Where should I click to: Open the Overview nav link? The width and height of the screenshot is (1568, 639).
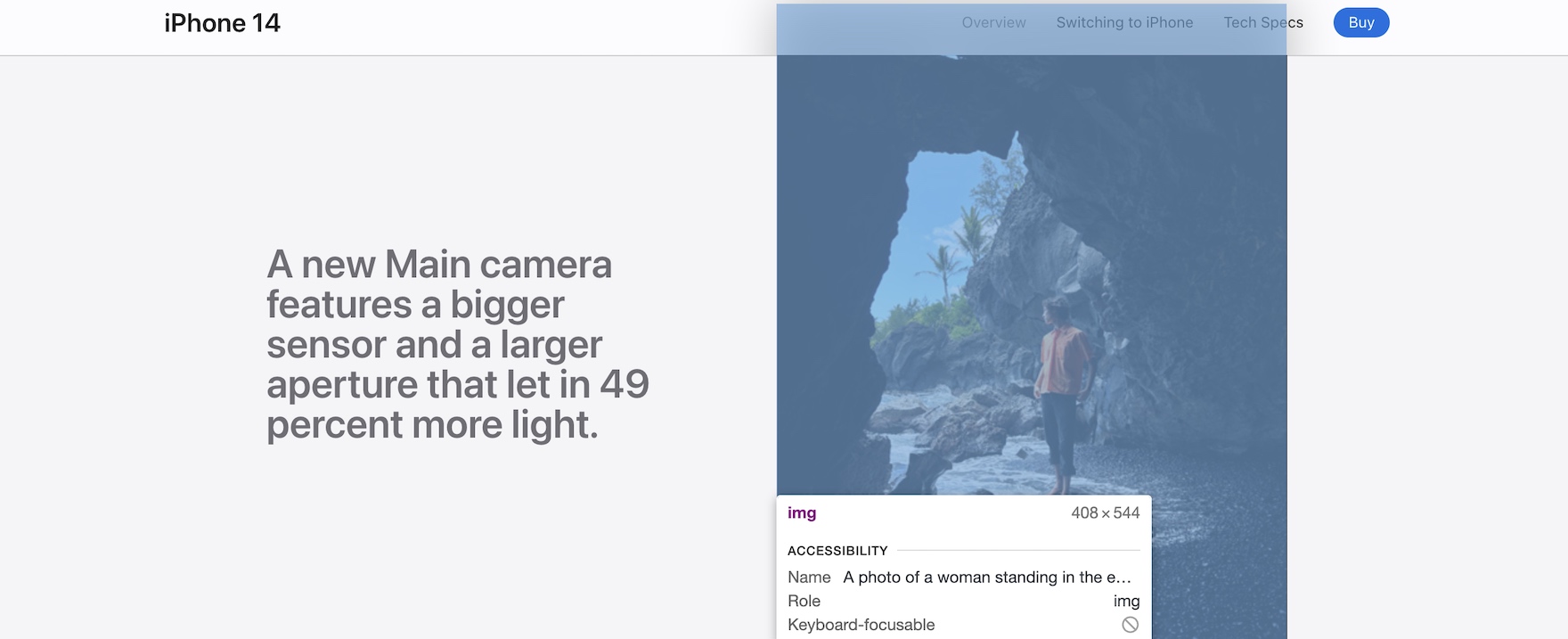pyautogui.click(x=993, y=23)
